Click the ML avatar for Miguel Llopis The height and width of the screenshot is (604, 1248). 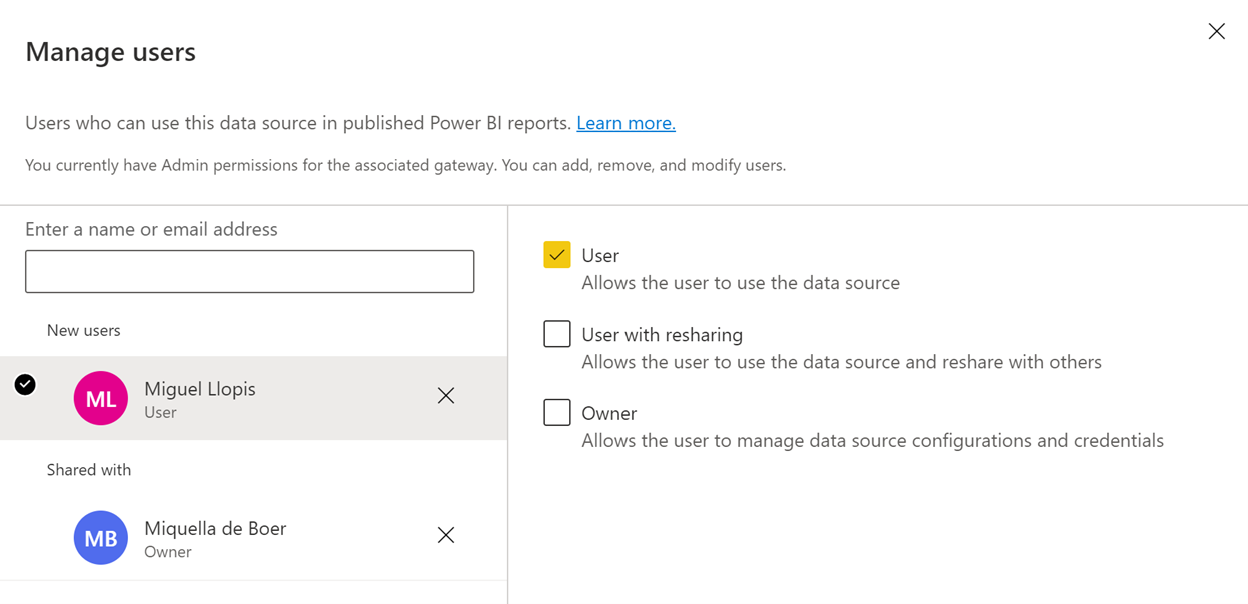tap(101, 398)
